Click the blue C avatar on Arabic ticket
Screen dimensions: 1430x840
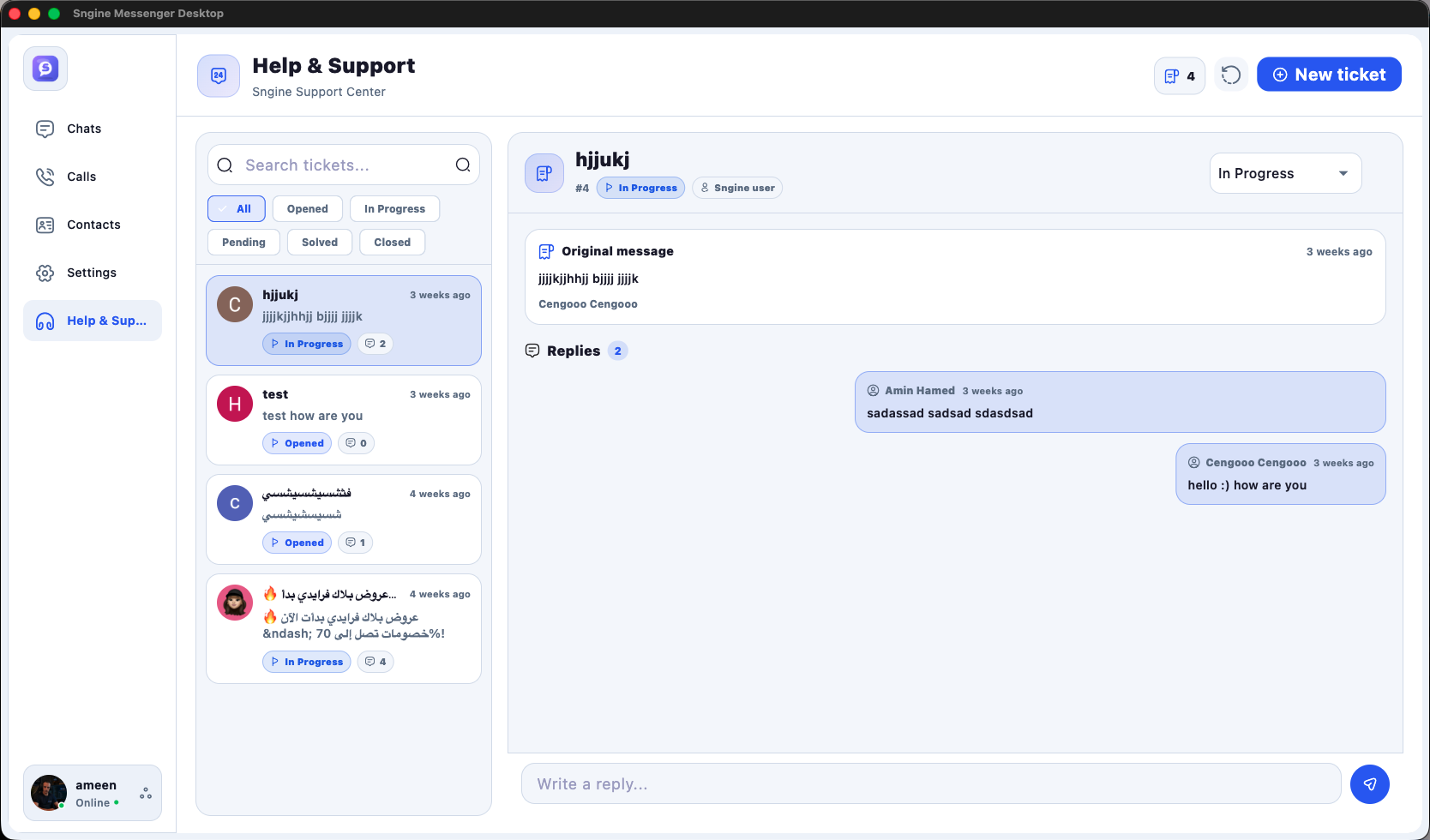pos(235,503)
